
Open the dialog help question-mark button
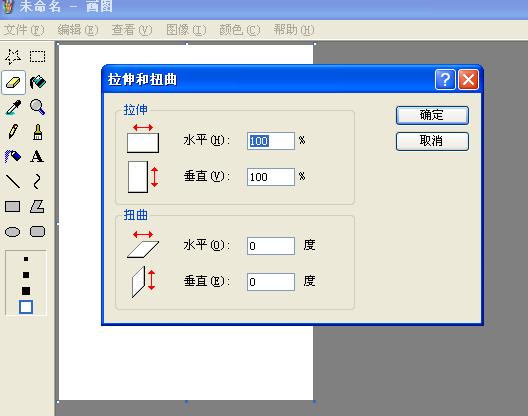(445, 79)
